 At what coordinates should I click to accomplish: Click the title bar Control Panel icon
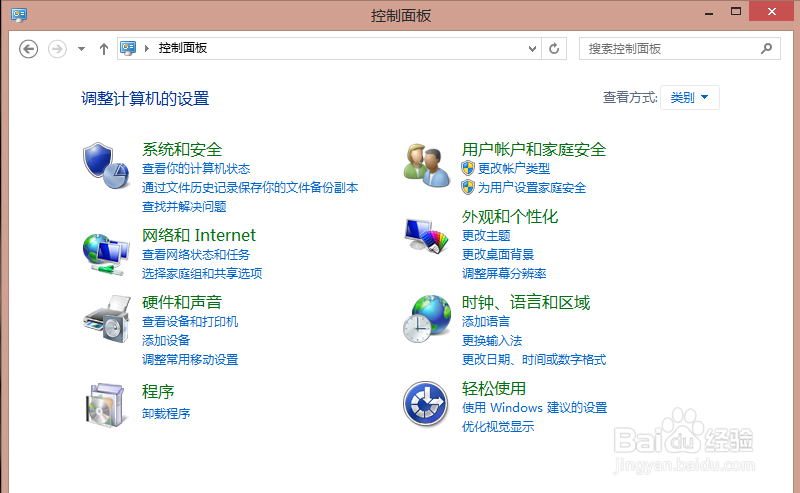19,15
